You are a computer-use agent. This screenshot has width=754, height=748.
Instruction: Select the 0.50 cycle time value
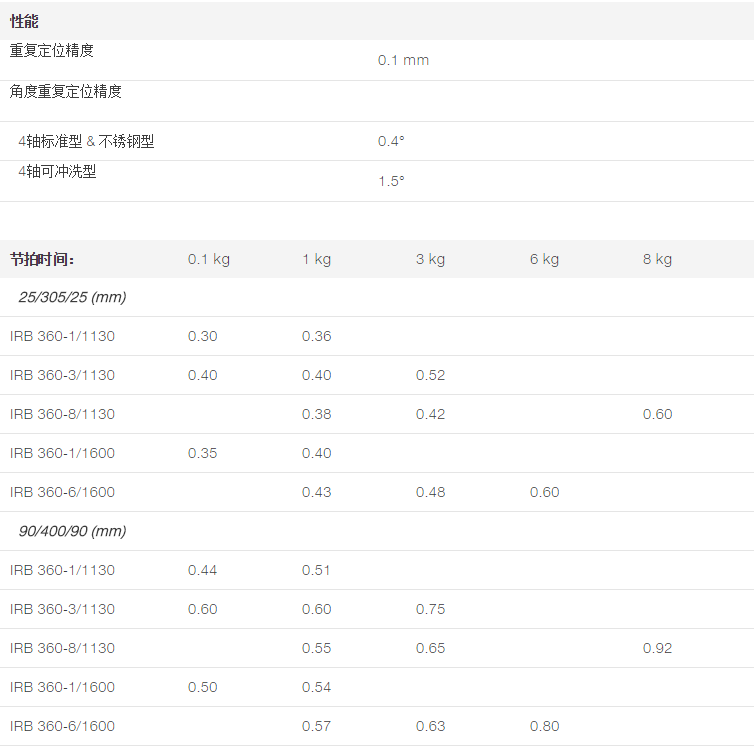(202, 687)
